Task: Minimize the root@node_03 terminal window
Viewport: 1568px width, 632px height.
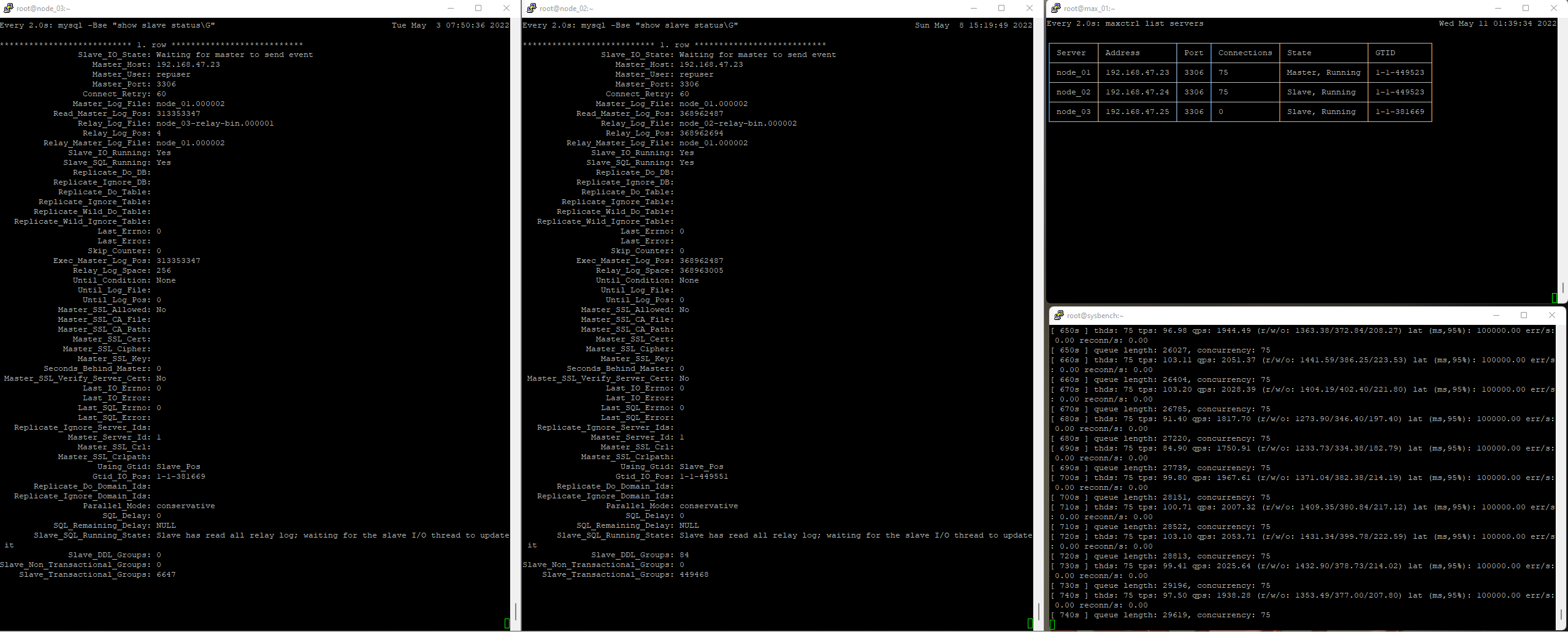Action: (x=451, y=9)
